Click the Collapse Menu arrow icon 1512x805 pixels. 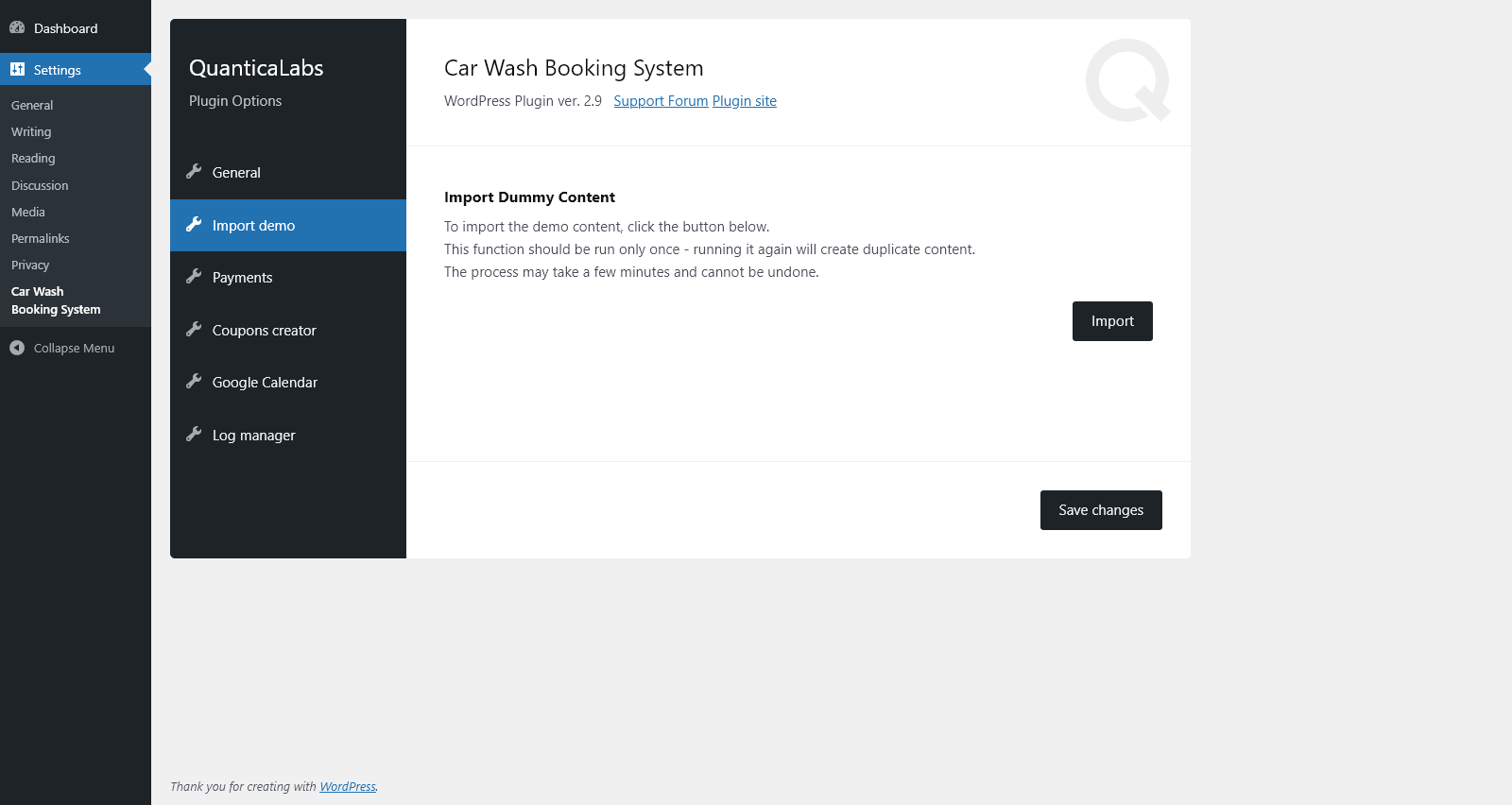tap(17, 348)
